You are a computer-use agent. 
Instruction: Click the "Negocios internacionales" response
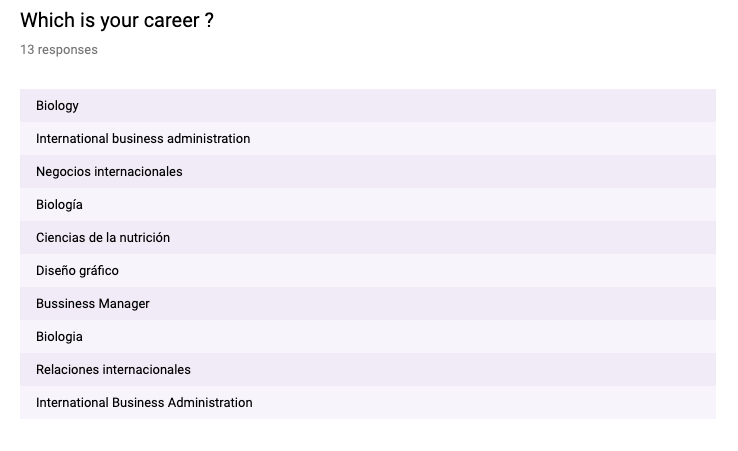pos(109,172)
